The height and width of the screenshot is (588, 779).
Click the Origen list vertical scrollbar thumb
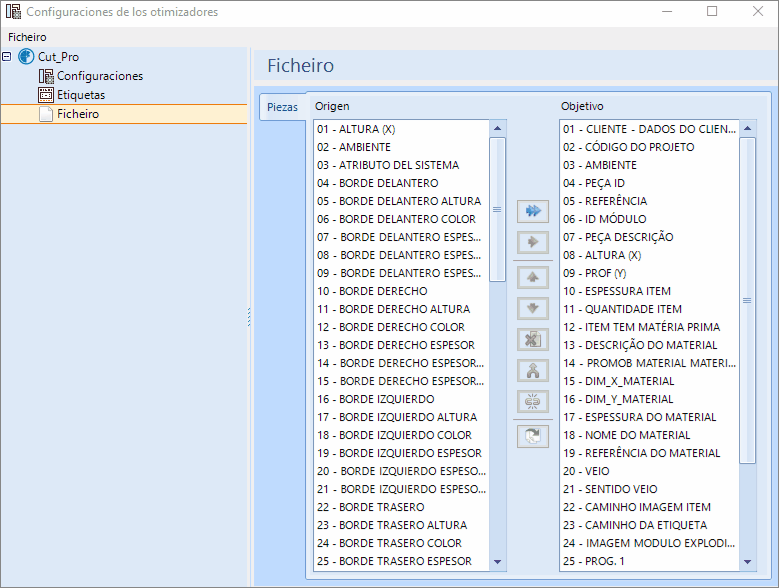pyautogui.click(x=497, y=210)
